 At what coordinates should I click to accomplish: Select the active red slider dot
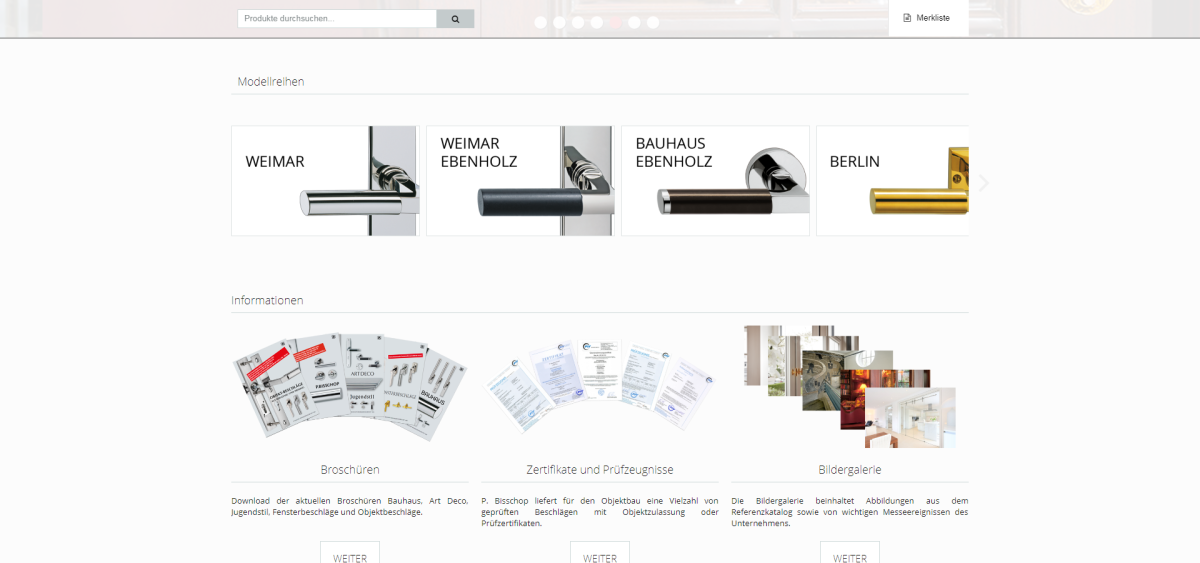(x=615, y=22)
